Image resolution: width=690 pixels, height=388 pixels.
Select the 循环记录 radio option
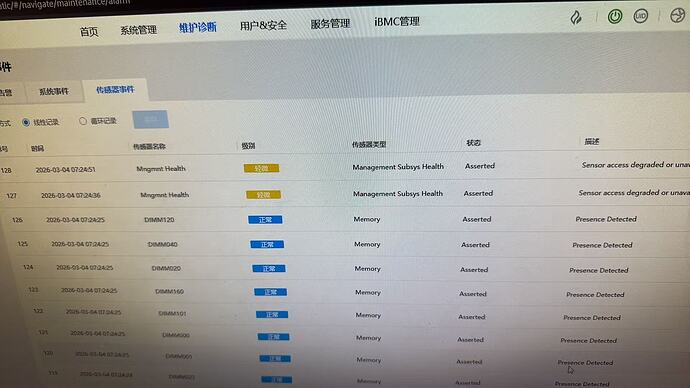click(83, 121)
